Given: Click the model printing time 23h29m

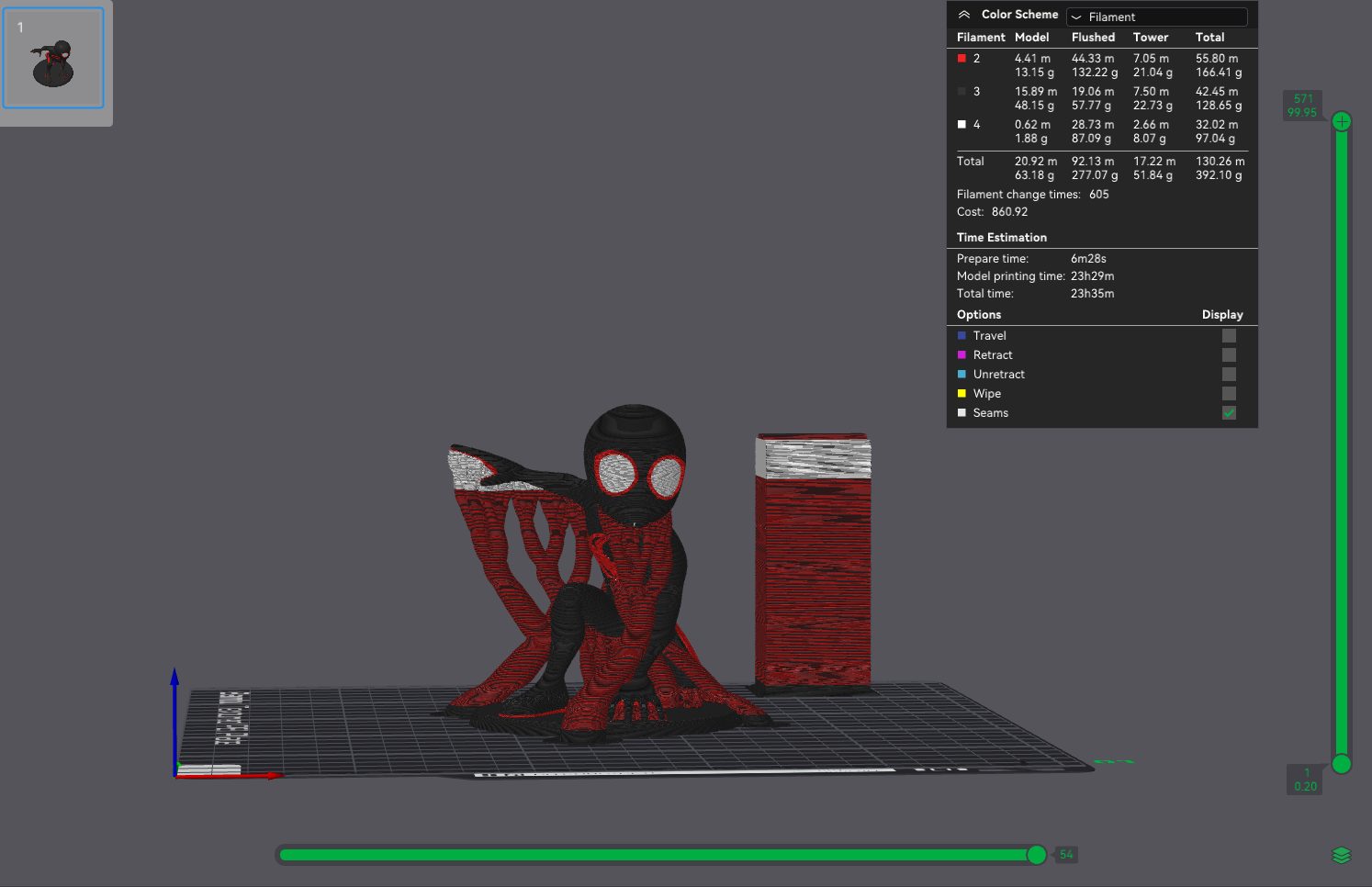Looking at the screenshot, I should tap(1092, 276).
